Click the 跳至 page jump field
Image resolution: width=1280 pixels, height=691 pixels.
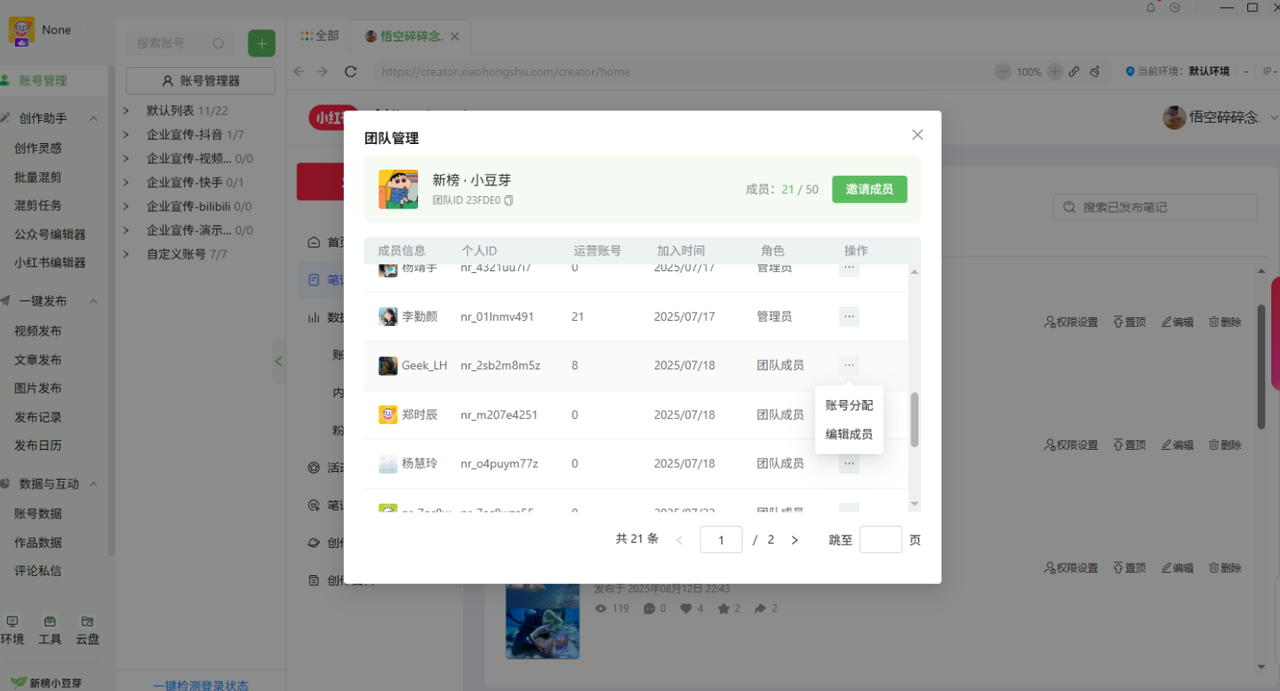coord(881,540)
